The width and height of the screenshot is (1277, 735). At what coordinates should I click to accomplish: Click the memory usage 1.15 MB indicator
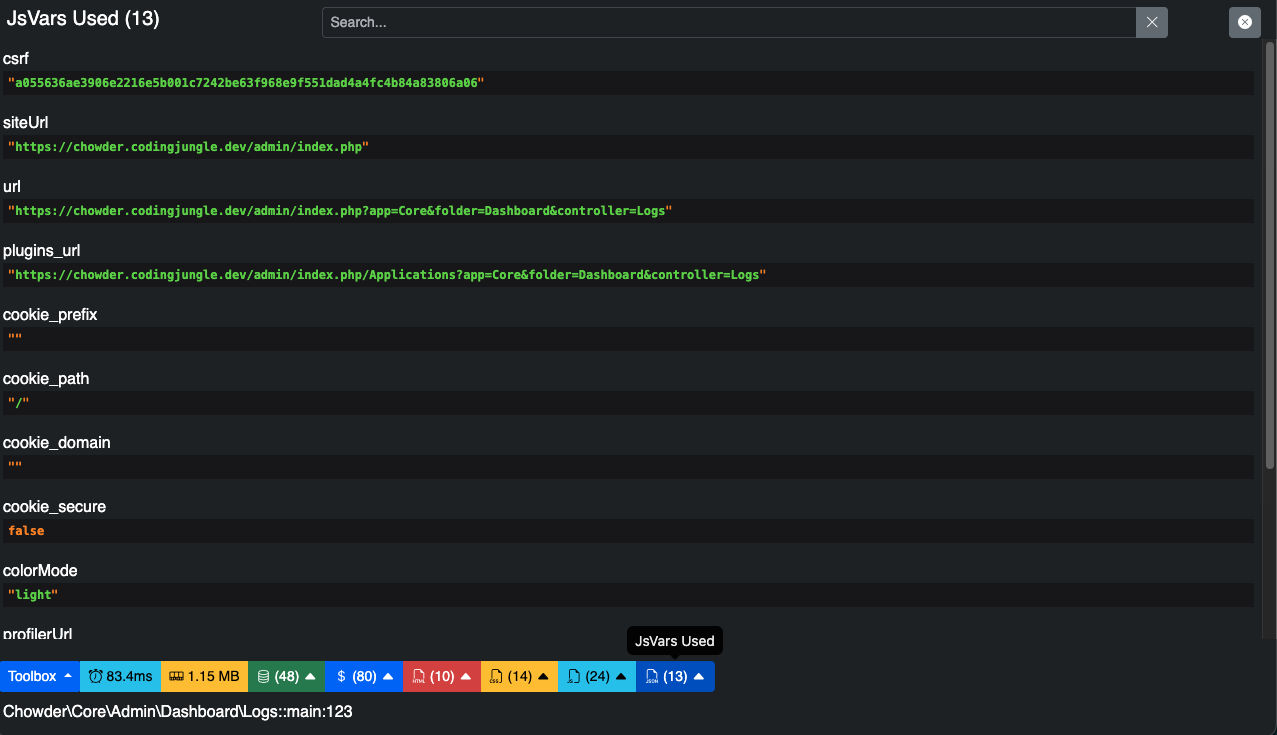pyautogui.click(x=204, y=676)
